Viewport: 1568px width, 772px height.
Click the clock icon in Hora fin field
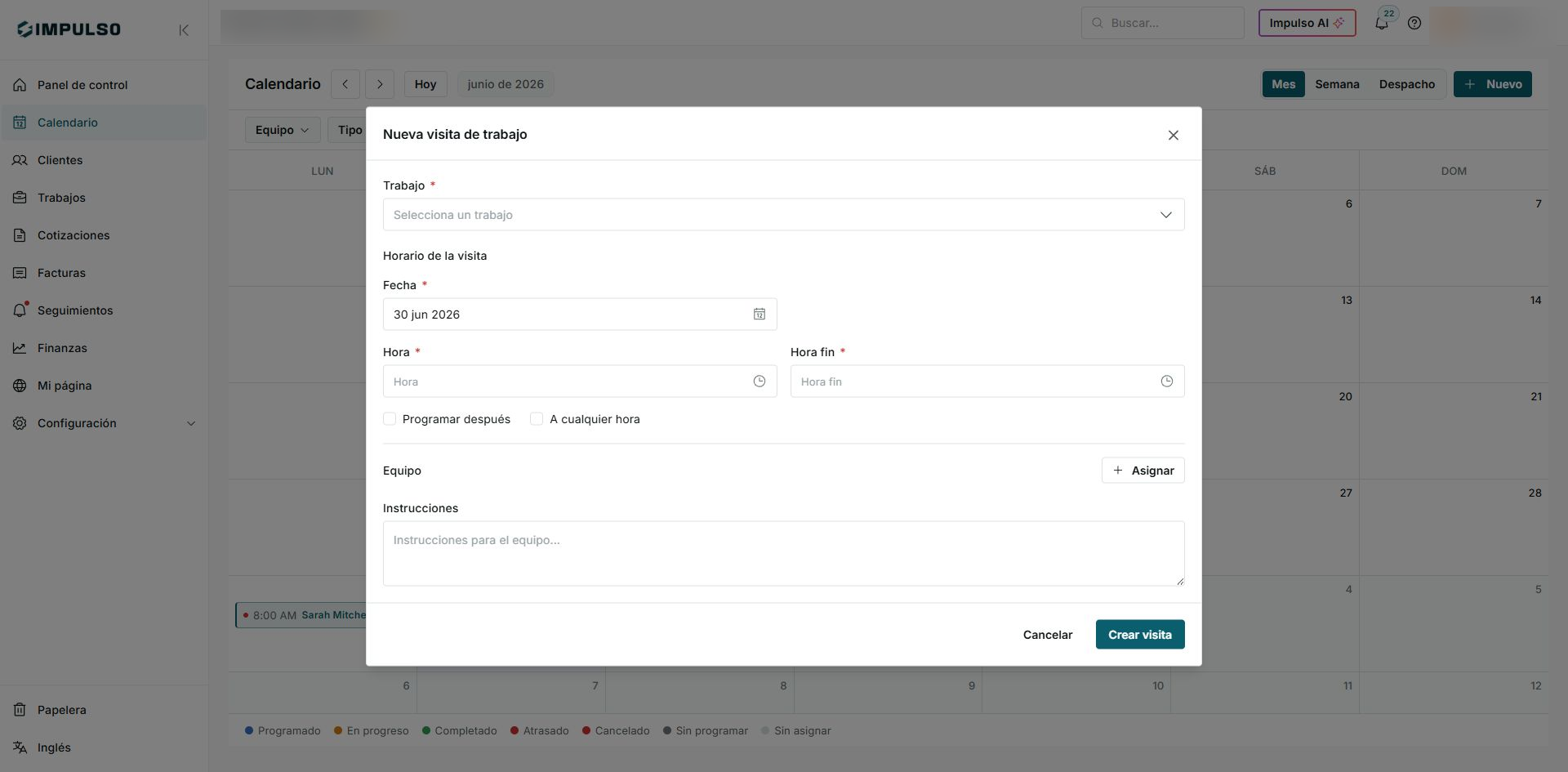pos(1167,382)
